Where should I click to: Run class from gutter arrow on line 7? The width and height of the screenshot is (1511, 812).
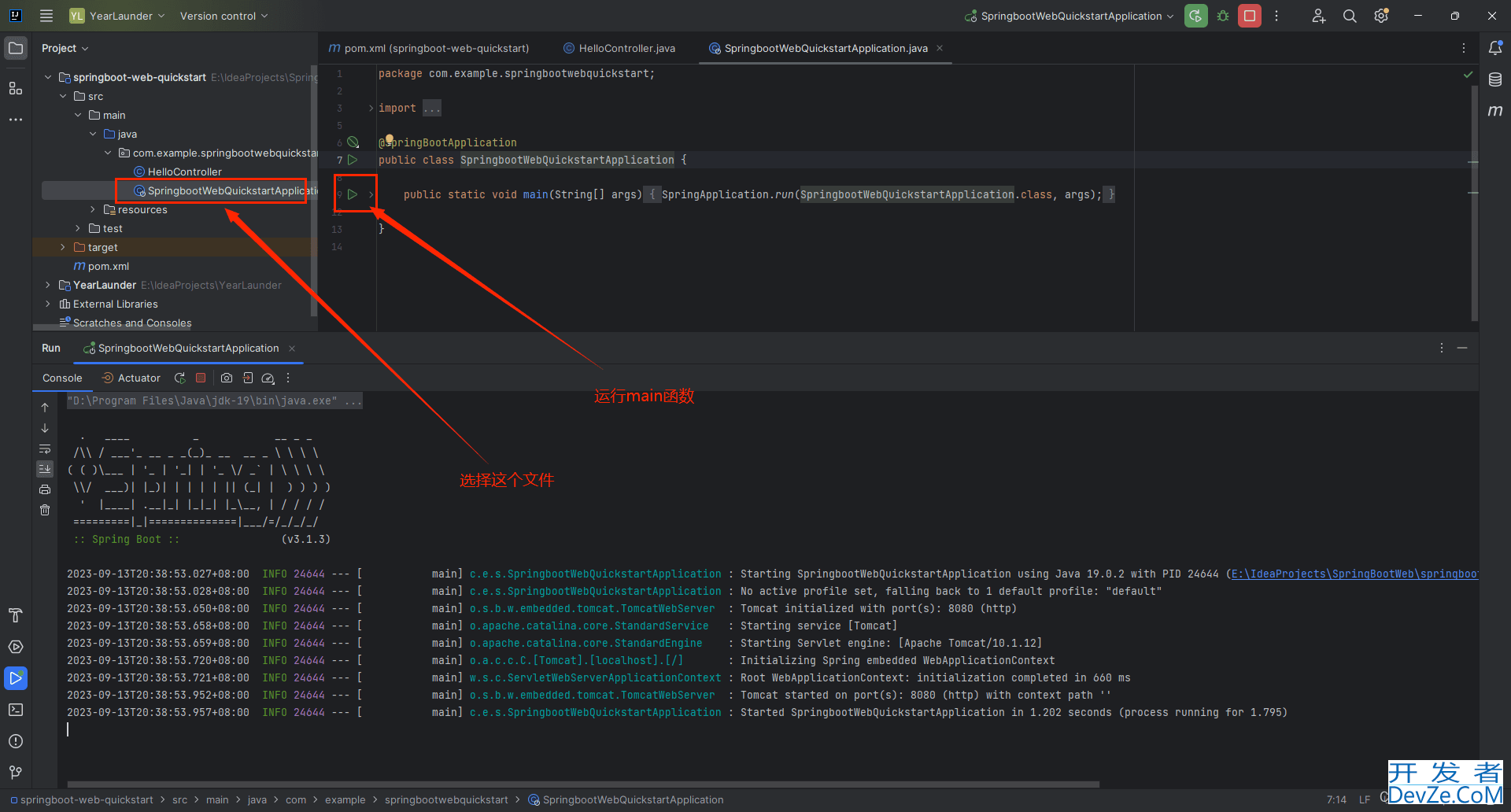(x=353, y=160)
